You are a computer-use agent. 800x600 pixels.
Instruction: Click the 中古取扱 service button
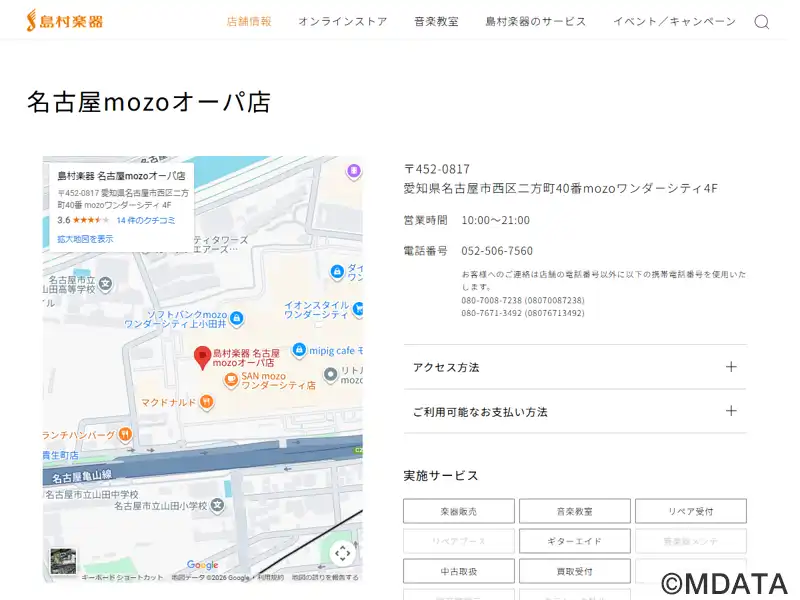coord(459,571)
